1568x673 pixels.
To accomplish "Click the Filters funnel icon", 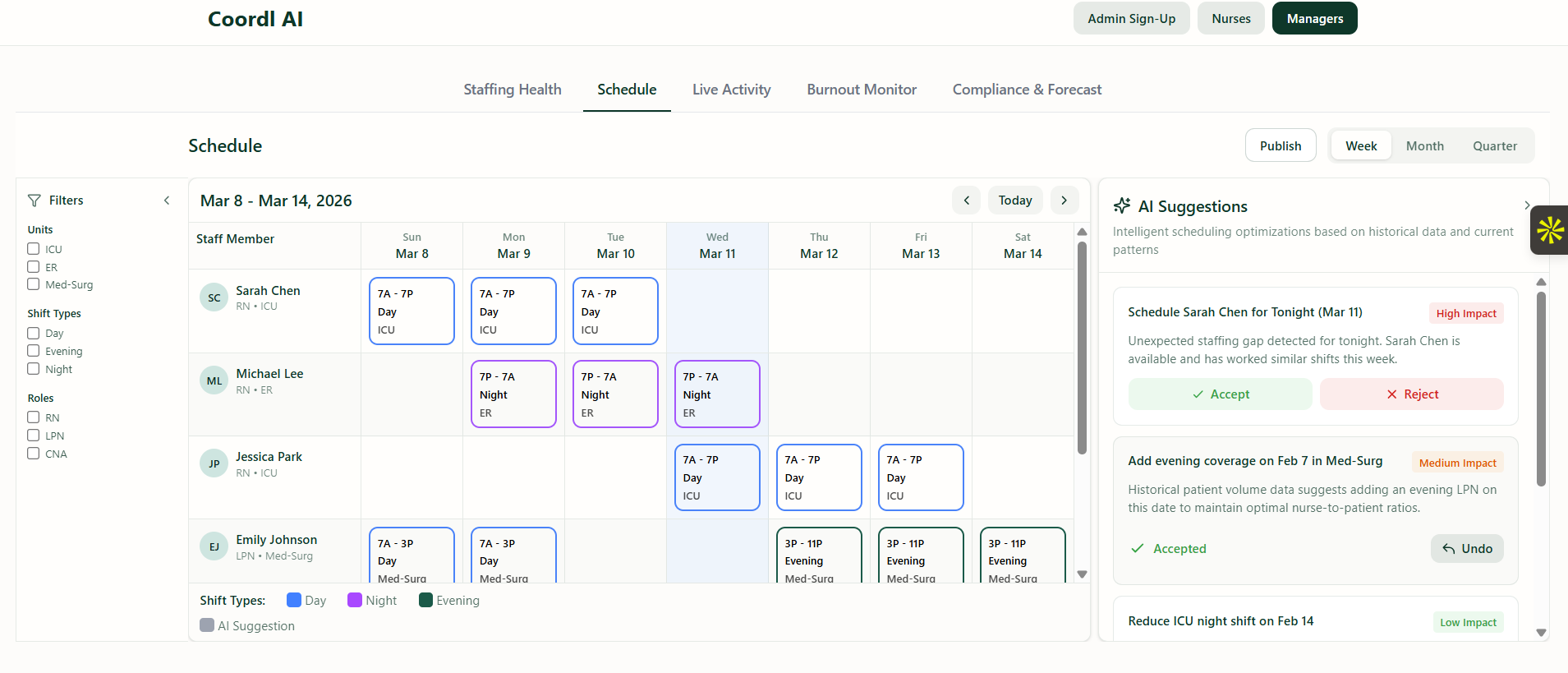I will pos(34,201).
